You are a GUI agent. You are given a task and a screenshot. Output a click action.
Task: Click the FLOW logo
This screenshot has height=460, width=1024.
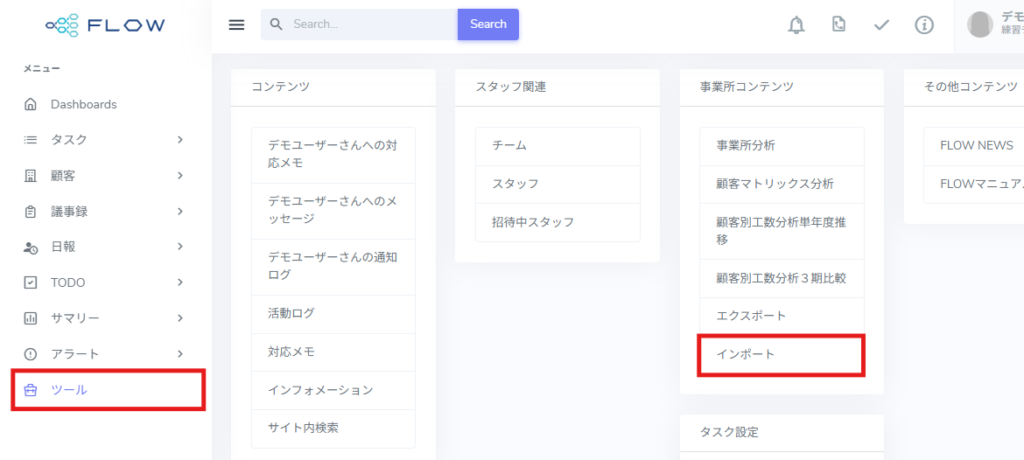[x=106, y=25]
